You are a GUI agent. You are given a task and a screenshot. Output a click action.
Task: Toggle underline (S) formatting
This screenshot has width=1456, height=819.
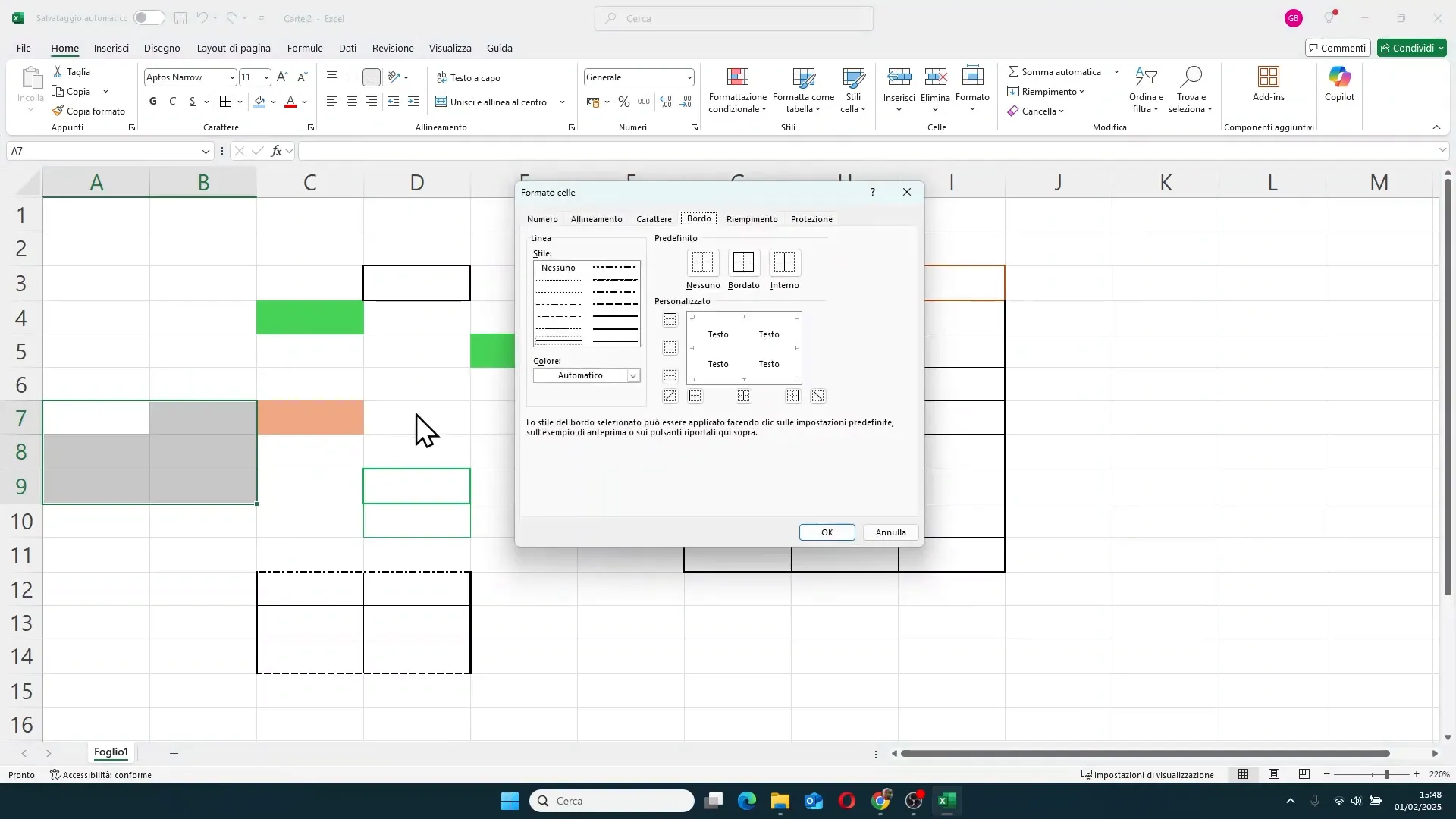[x=193, y=102]
